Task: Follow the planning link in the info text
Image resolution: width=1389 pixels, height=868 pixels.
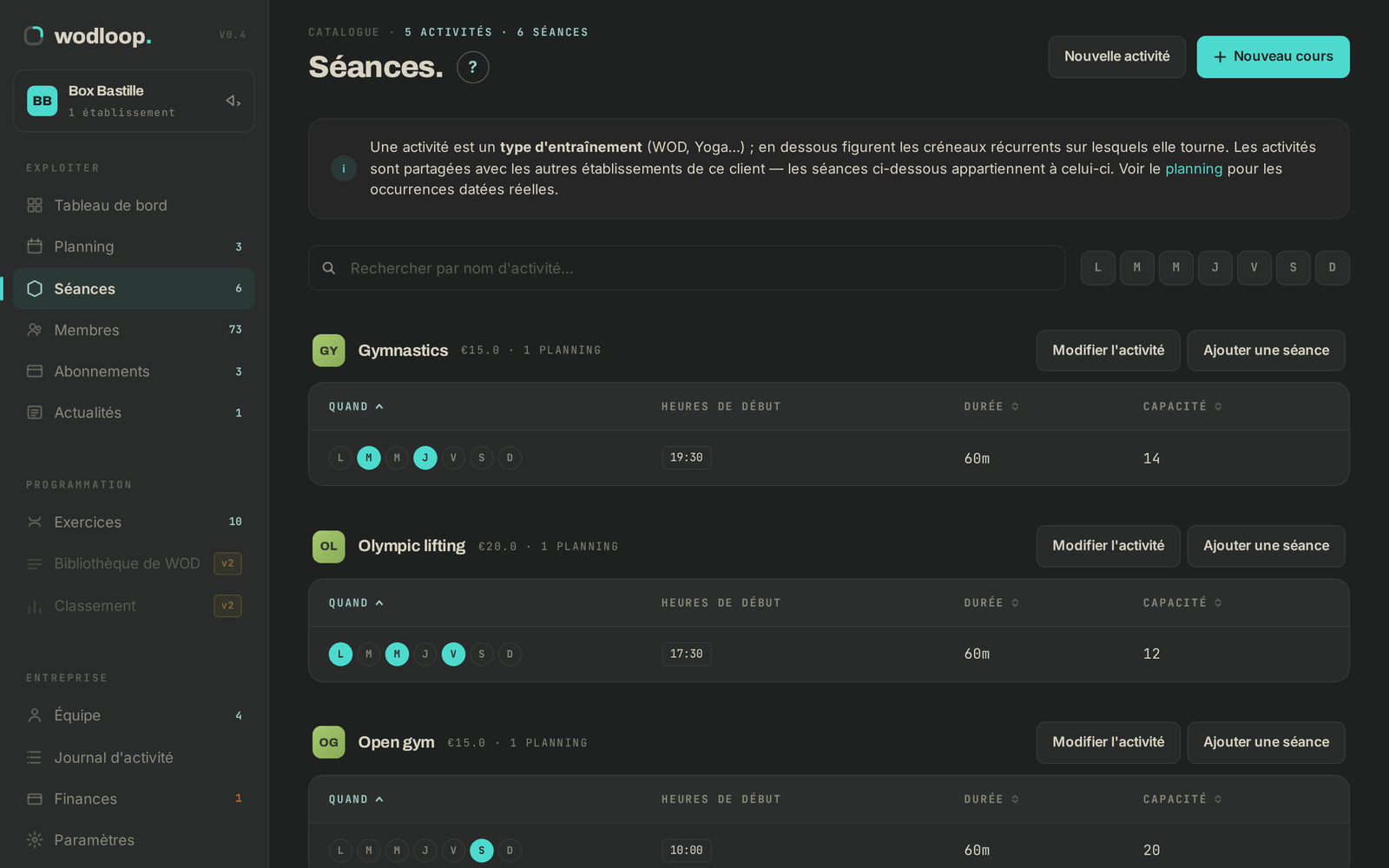Action: [1193, 168]
